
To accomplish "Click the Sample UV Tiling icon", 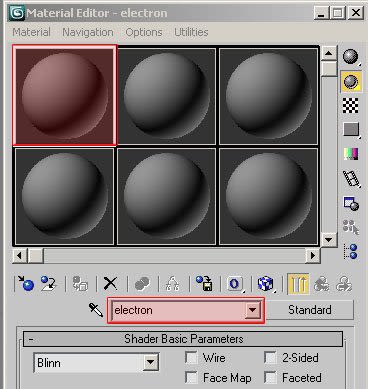I will tap(351, 129).
